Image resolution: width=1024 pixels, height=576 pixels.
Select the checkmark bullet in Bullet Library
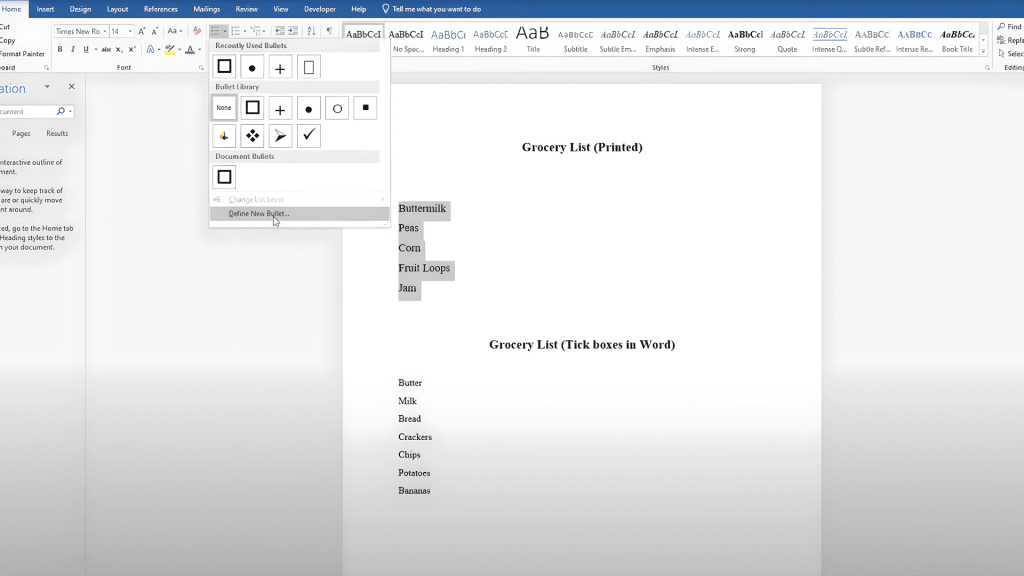tap(309, 136)
